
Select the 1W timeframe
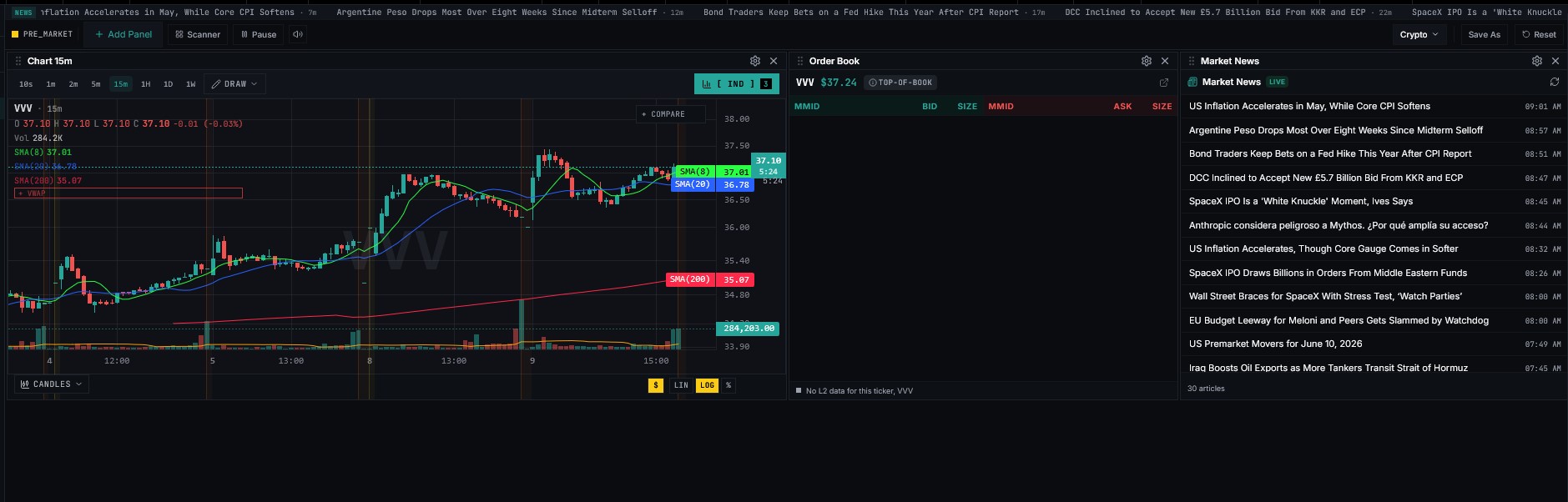191,84
